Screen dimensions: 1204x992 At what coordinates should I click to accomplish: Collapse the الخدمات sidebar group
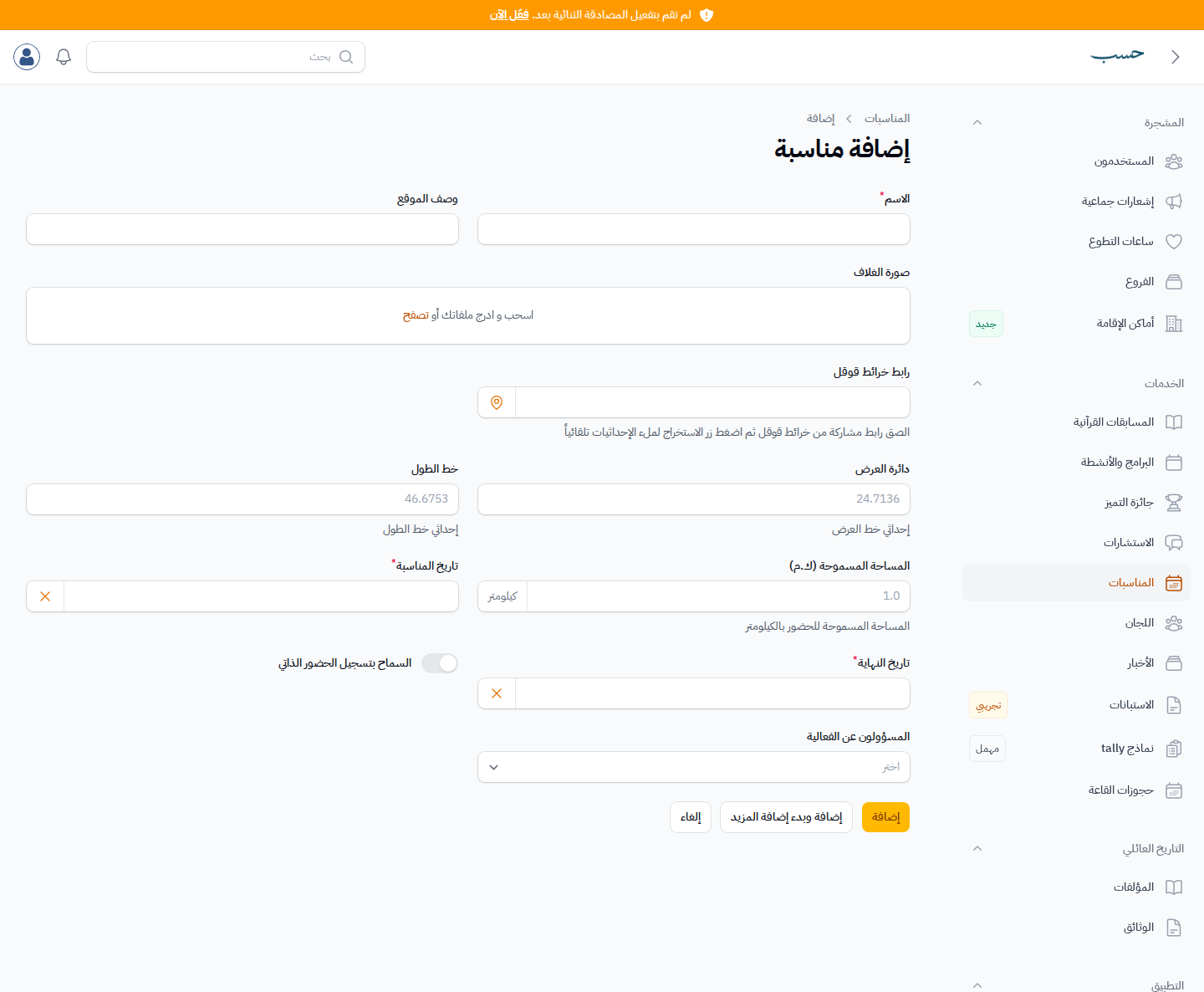[x=977, y=384]
